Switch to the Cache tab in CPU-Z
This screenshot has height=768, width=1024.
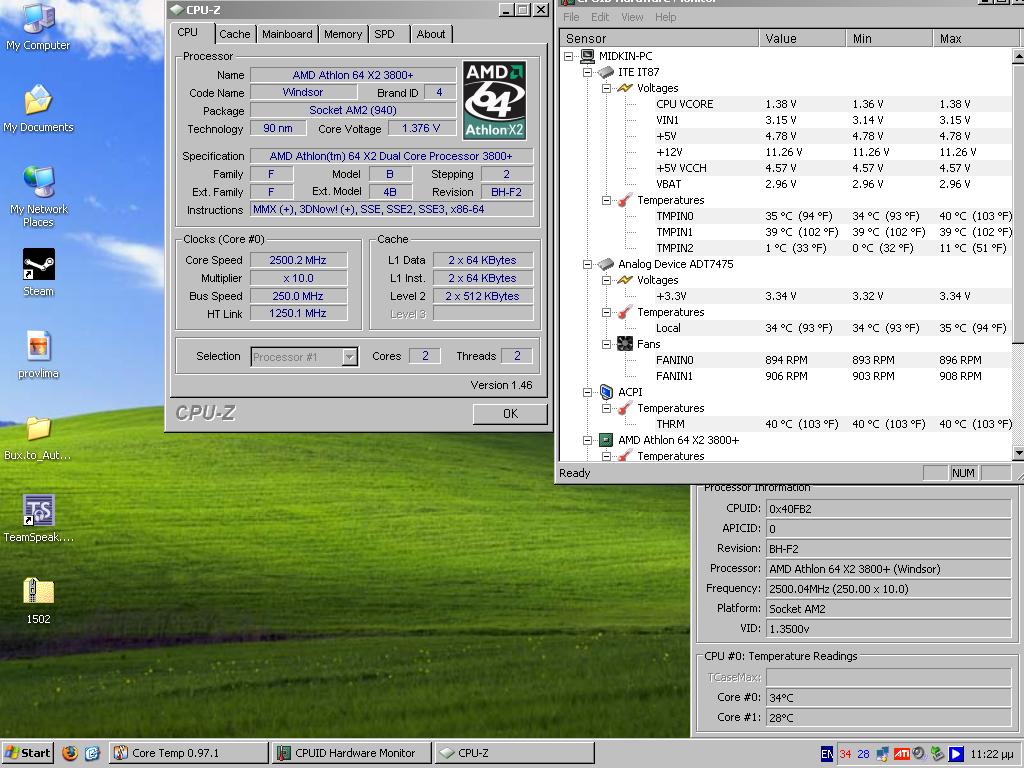[x=234, y=34]
